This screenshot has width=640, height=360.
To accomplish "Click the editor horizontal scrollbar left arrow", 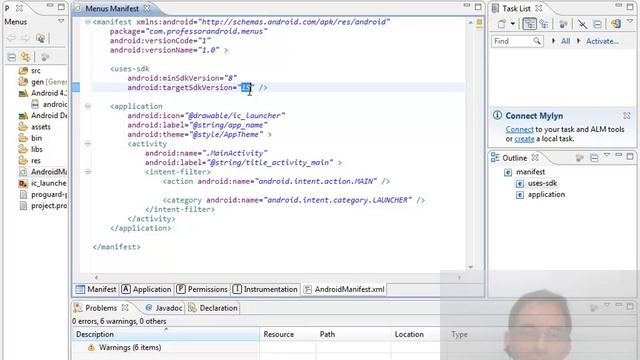I will tap(96, 278).
